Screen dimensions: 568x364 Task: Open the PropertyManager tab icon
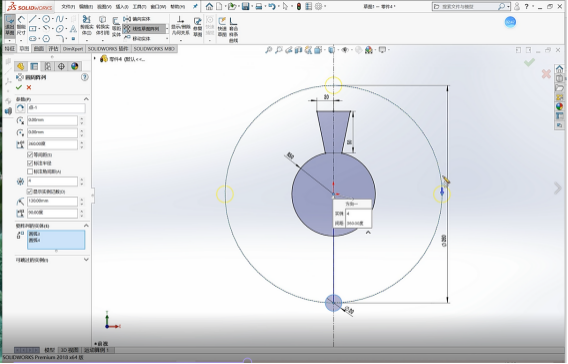(x=34, y=66)
